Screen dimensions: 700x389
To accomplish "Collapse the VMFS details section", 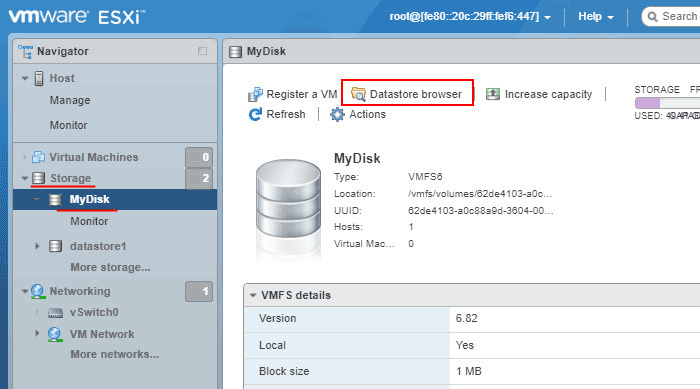I will [253, 295].
